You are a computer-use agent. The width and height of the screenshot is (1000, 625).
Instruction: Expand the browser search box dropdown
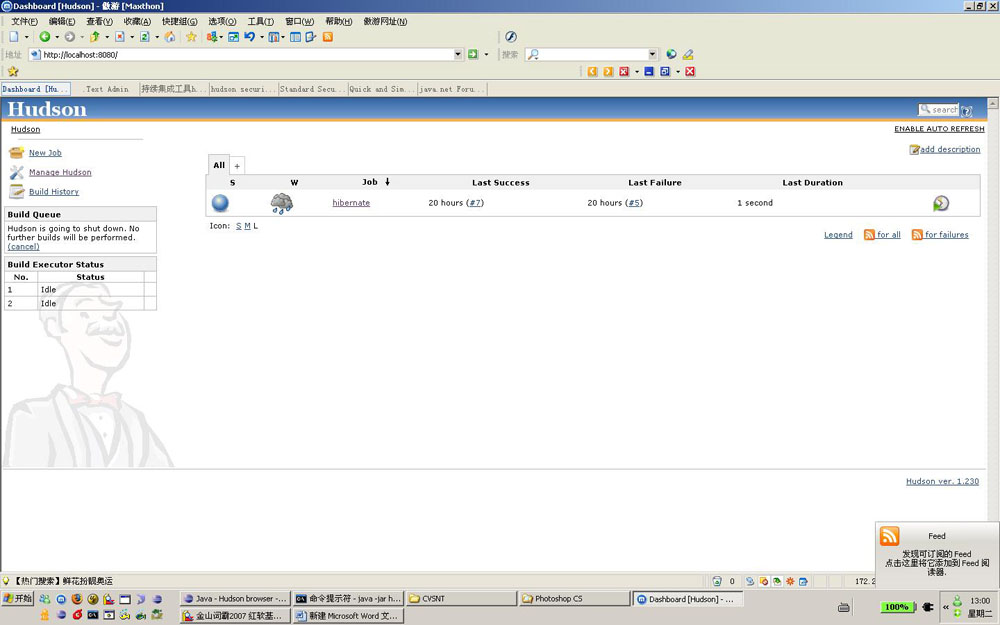(x=652, y=54)
